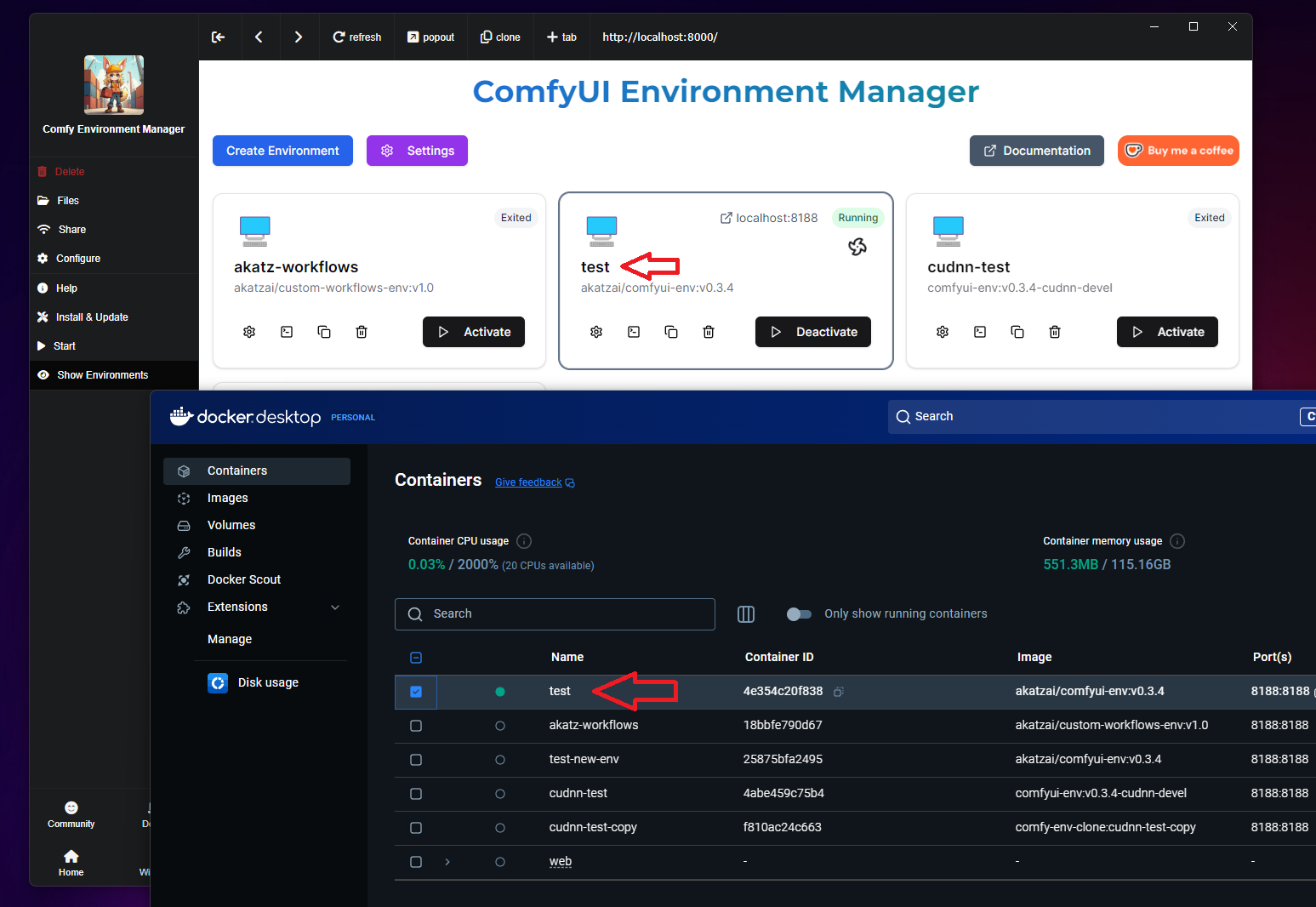The width and height of the screenshot is (1316, 907).
Task: Duplicate the cudnn-test environment
Action: pyautogui.click(x=1017, y=332)
